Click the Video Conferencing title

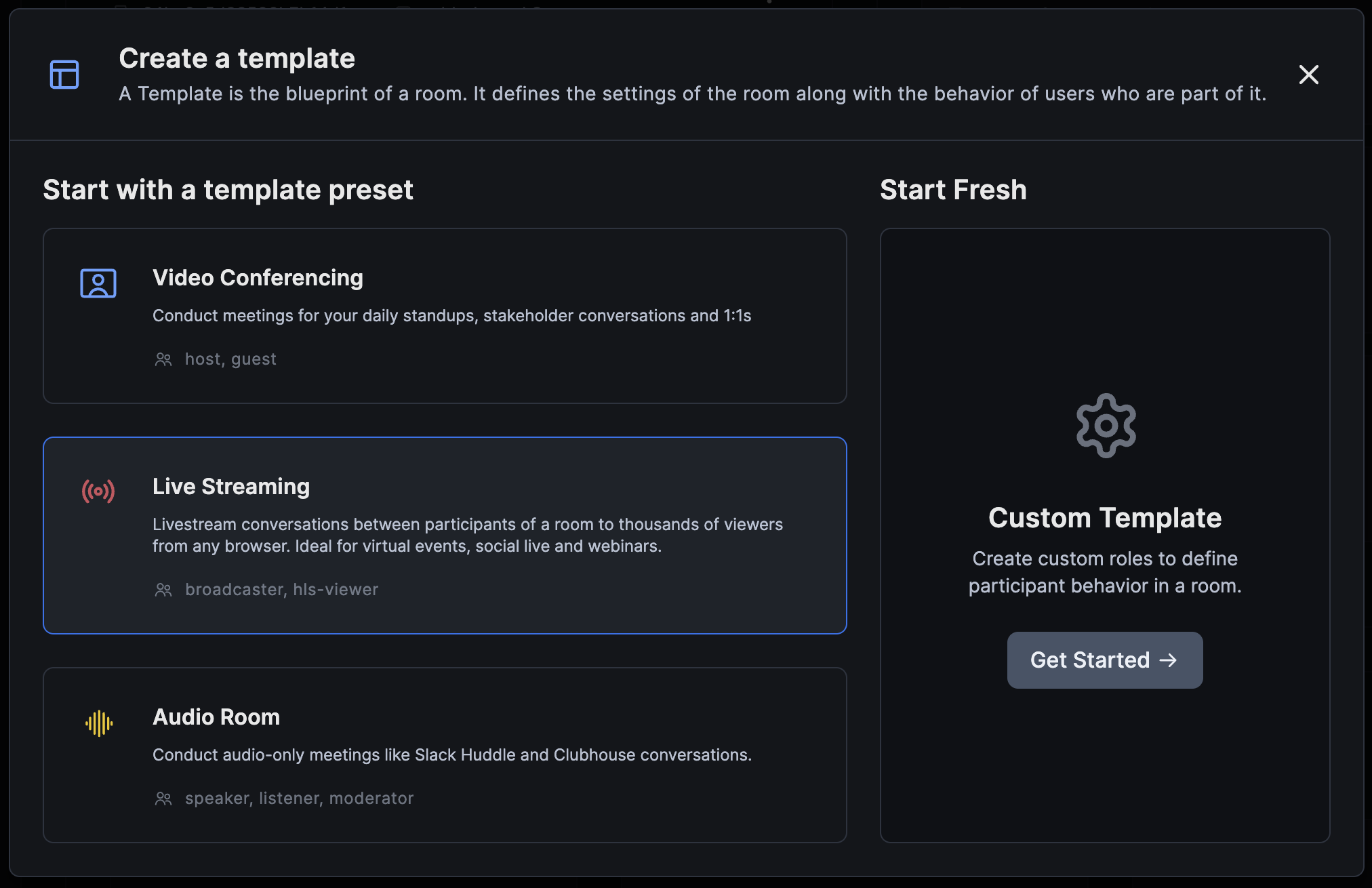coord(258,278)
